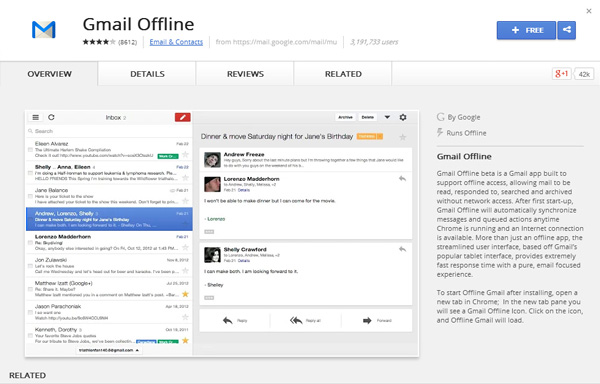
Task: Expand quoted text in Shelly's message
Action: (x=209, y=298)
